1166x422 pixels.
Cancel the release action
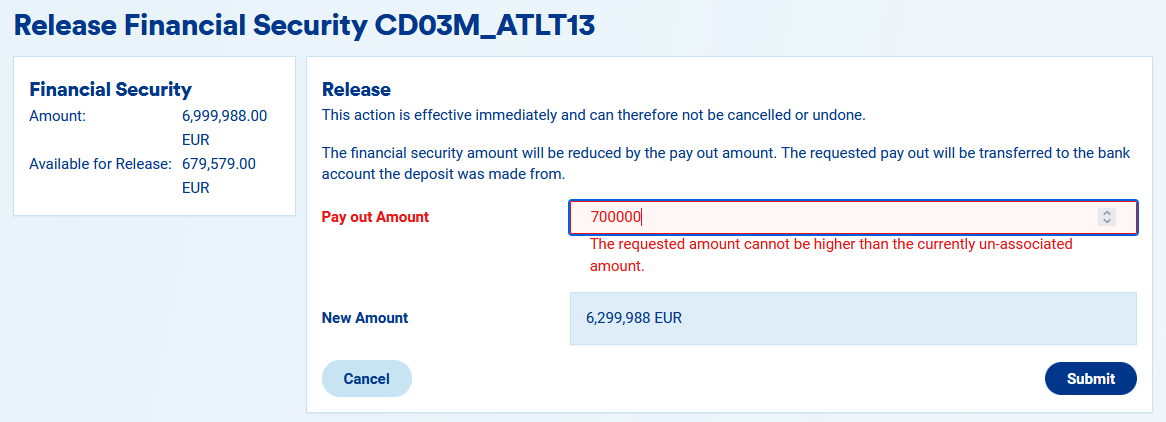click(366, 379)
